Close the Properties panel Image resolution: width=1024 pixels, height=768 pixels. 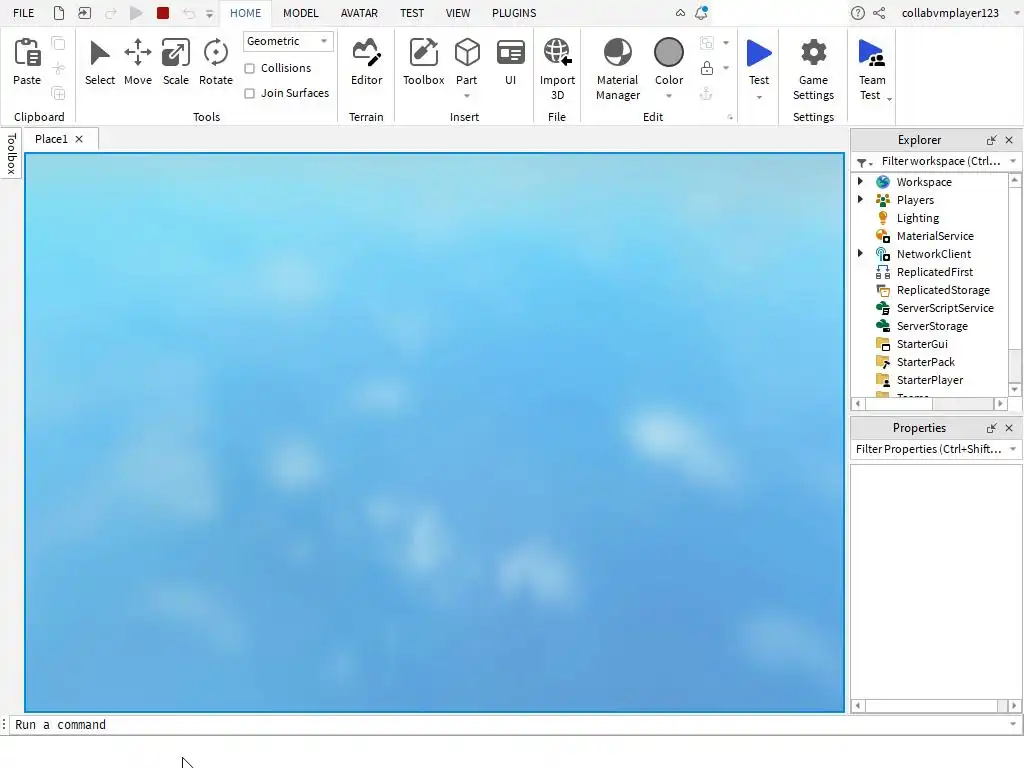1009,428
